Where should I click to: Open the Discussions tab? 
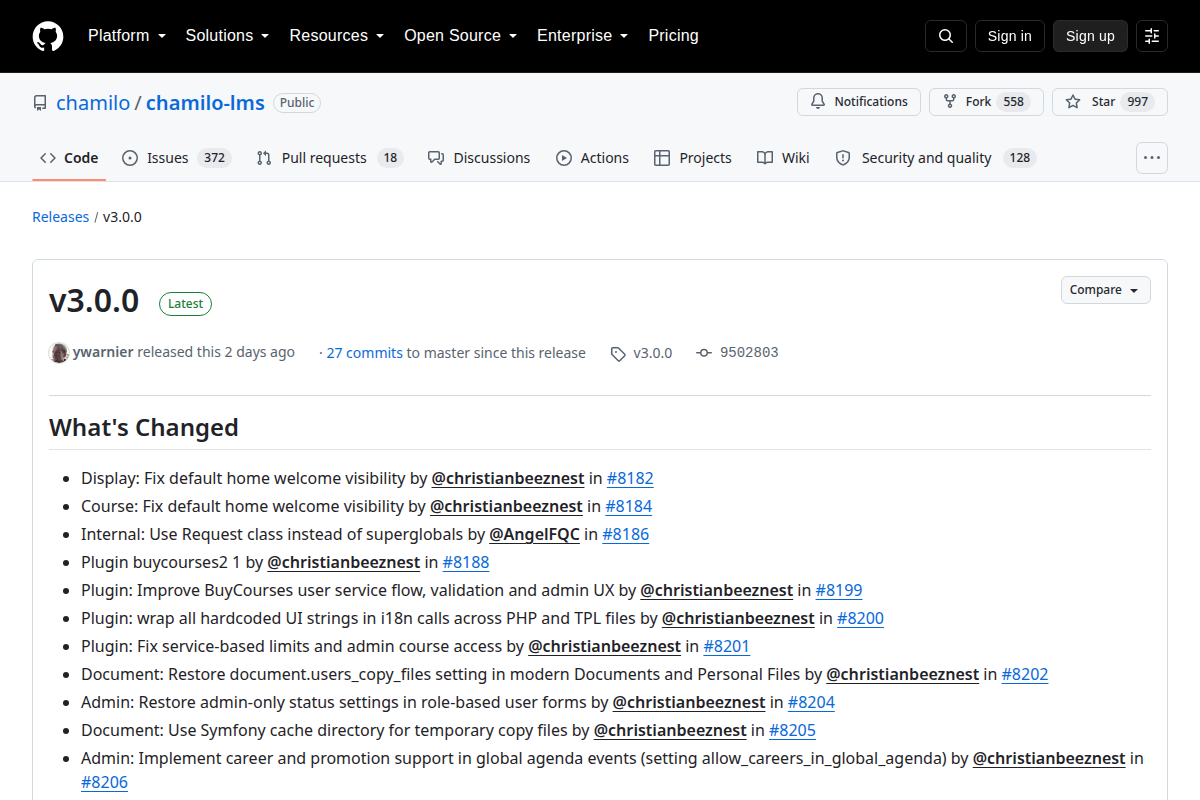pos(479,158)
